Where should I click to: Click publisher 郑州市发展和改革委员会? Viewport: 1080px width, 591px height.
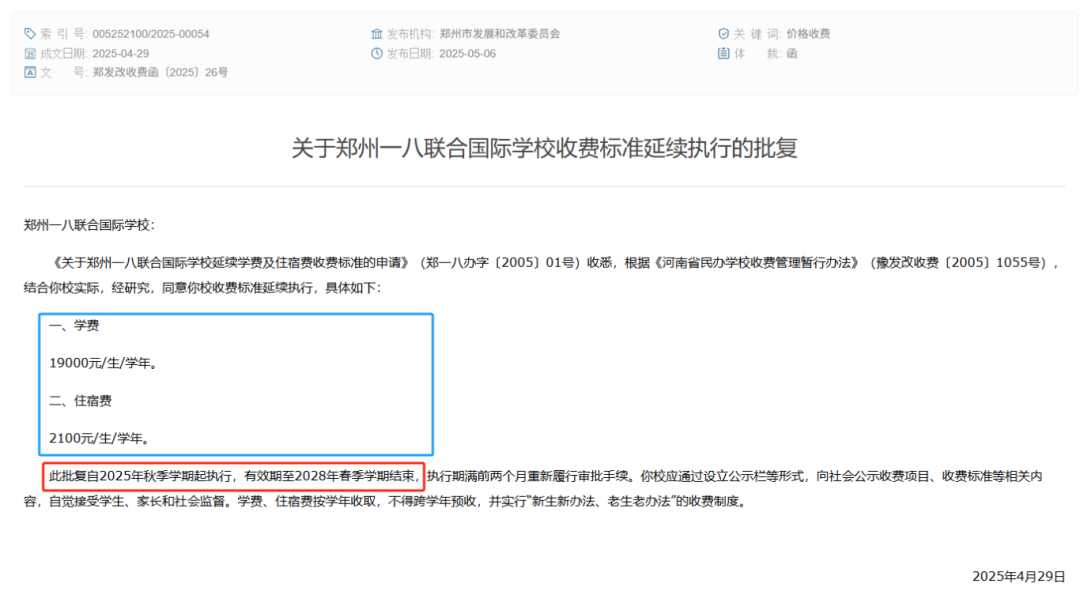(500, 34)
